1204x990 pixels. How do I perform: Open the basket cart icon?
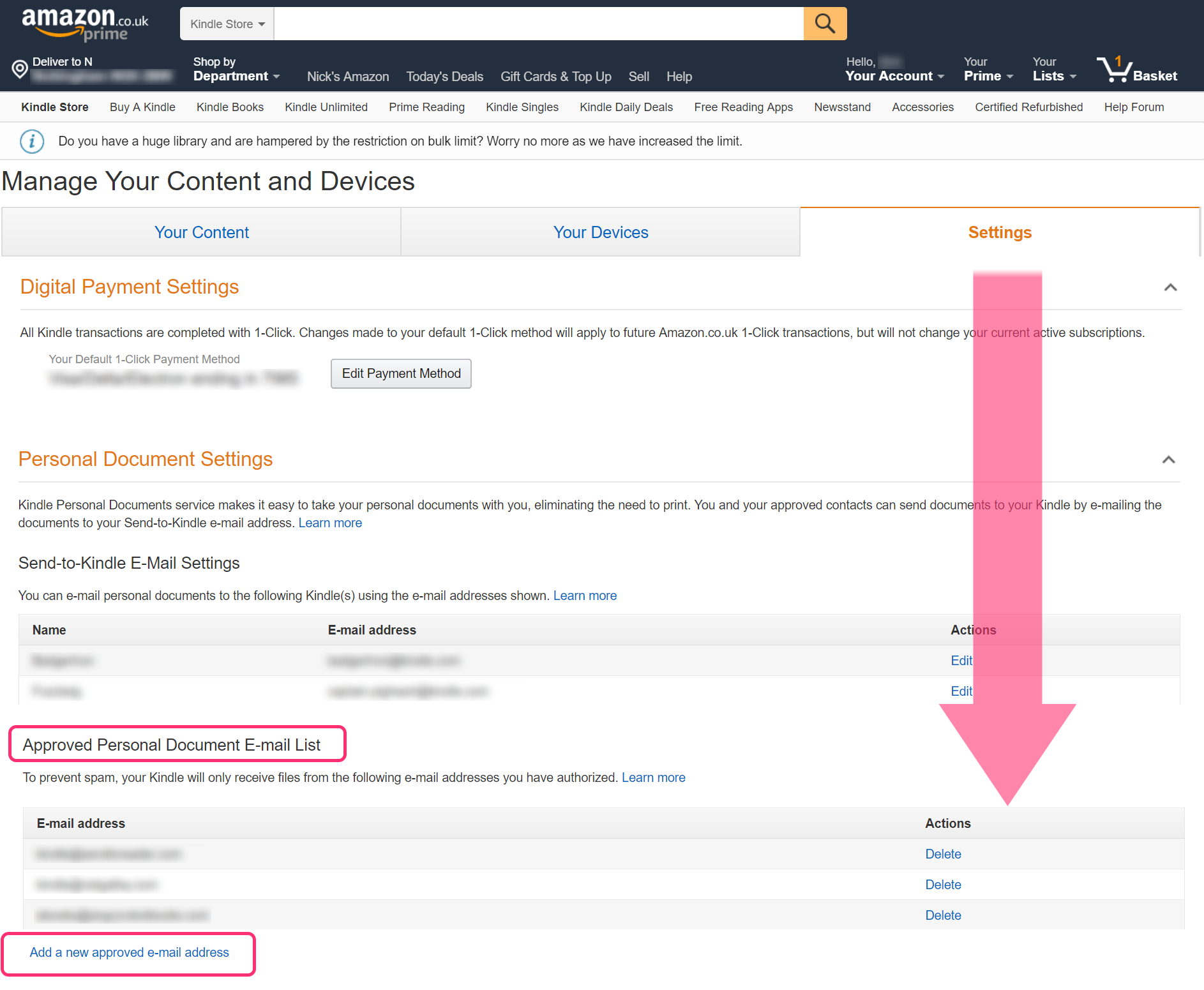[1136, 69]
